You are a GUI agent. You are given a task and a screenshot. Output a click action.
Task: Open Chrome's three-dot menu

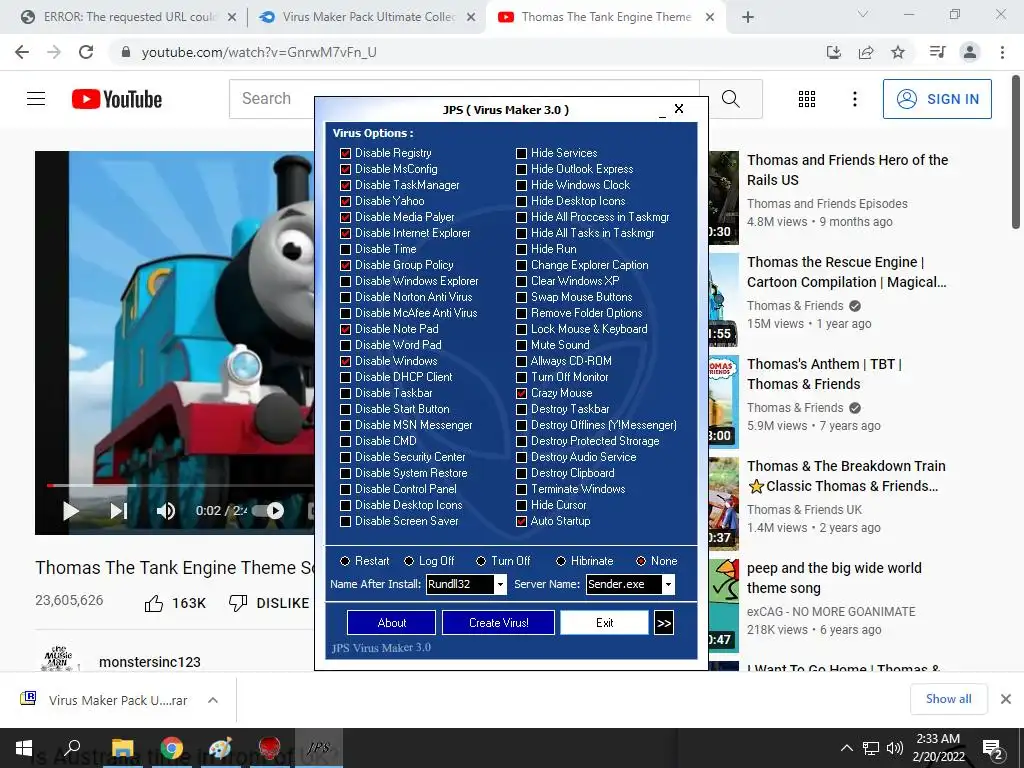(x=1002, y=52)
